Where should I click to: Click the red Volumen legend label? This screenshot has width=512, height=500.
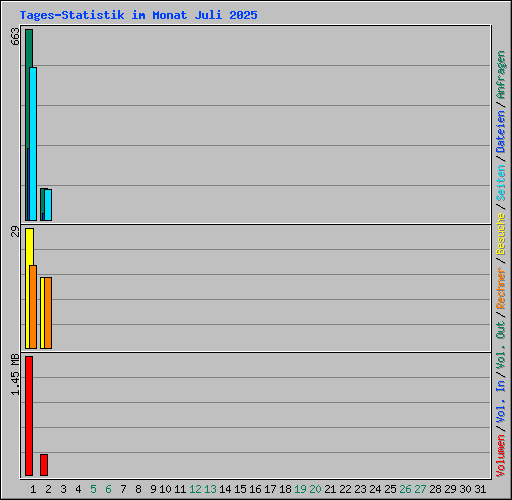point(501,456)
